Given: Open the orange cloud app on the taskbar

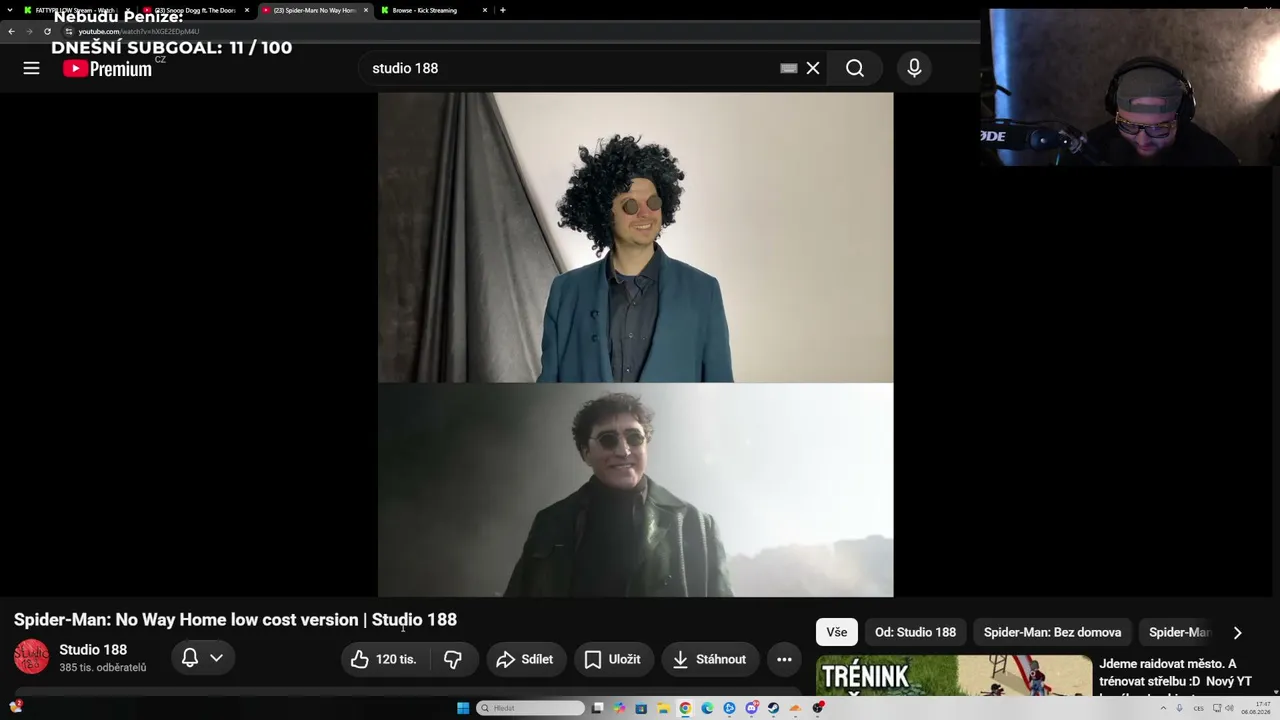Looking at the screenshot, I should [x=795, y=708].
